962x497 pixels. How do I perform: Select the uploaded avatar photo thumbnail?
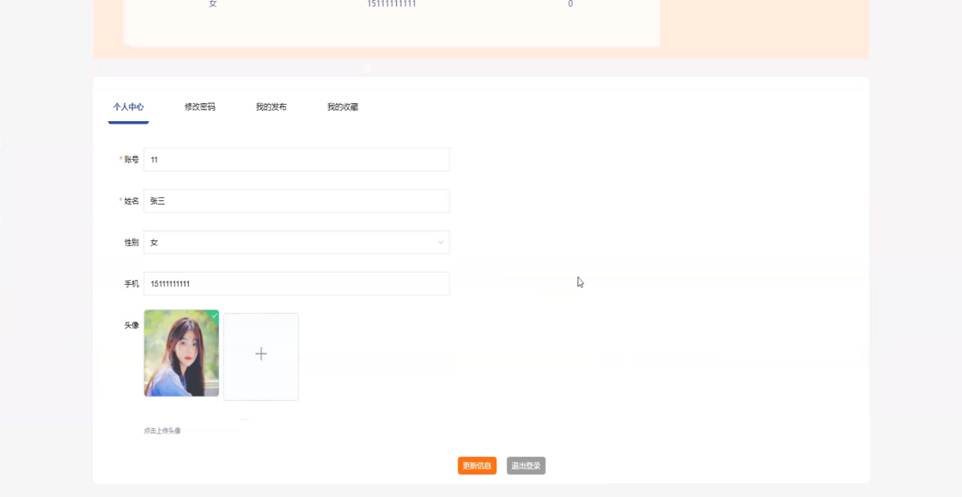[181, 353]
